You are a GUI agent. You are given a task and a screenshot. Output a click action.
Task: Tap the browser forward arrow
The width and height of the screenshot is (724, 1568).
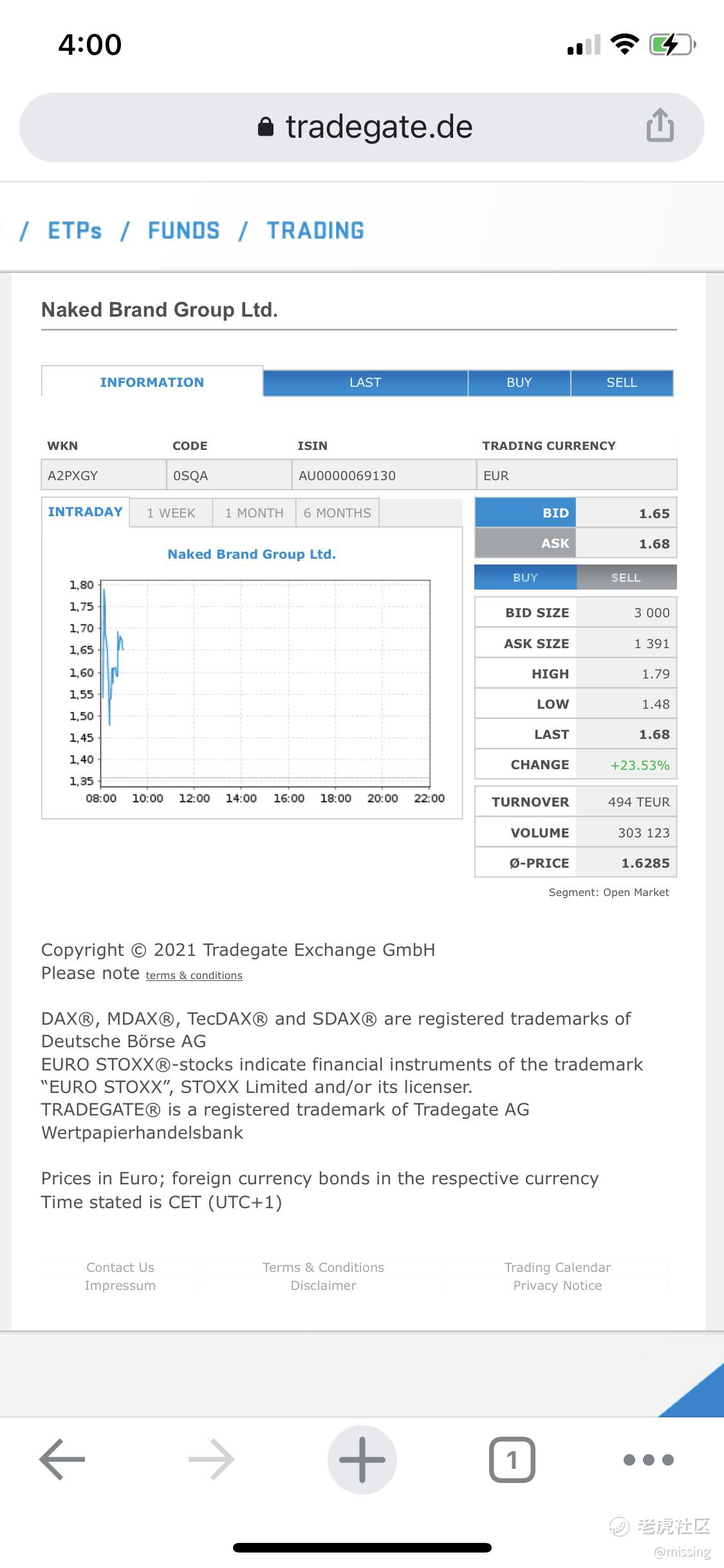pyautogui.click(x=211, y=1459)
